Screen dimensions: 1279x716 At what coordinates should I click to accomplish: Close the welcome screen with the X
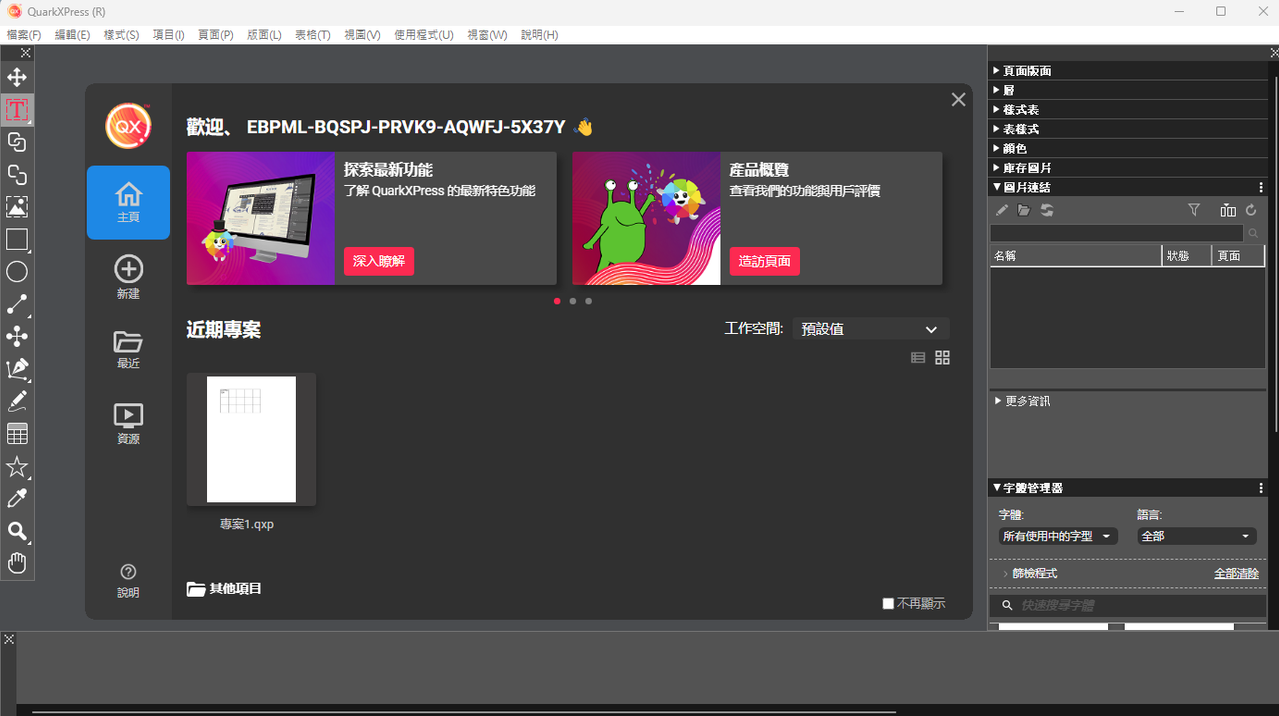click(958, 99)
